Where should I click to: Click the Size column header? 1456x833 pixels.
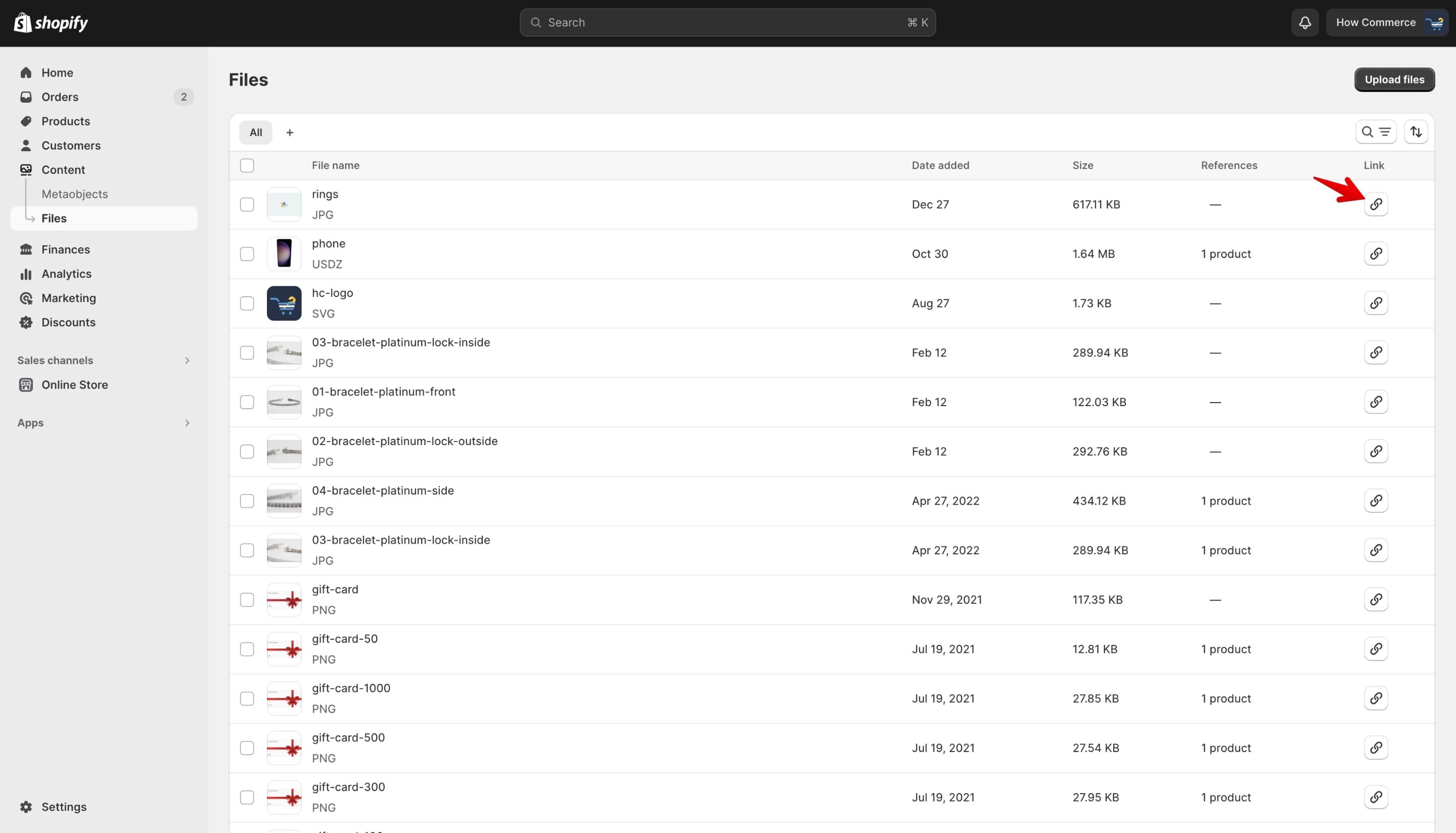1082,165
